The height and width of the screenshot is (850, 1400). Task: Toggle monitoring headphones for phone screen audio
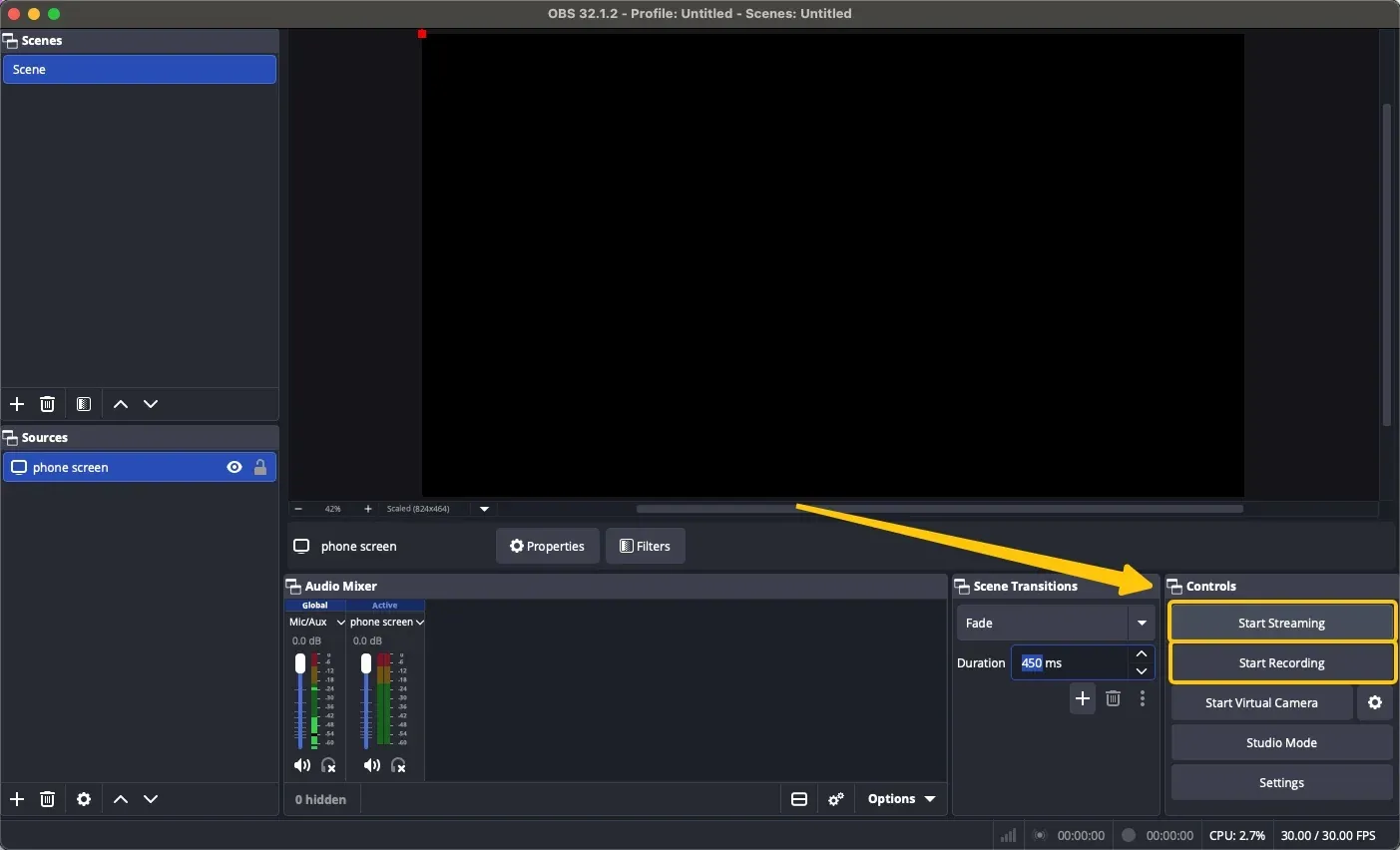[x=399, y=765]
